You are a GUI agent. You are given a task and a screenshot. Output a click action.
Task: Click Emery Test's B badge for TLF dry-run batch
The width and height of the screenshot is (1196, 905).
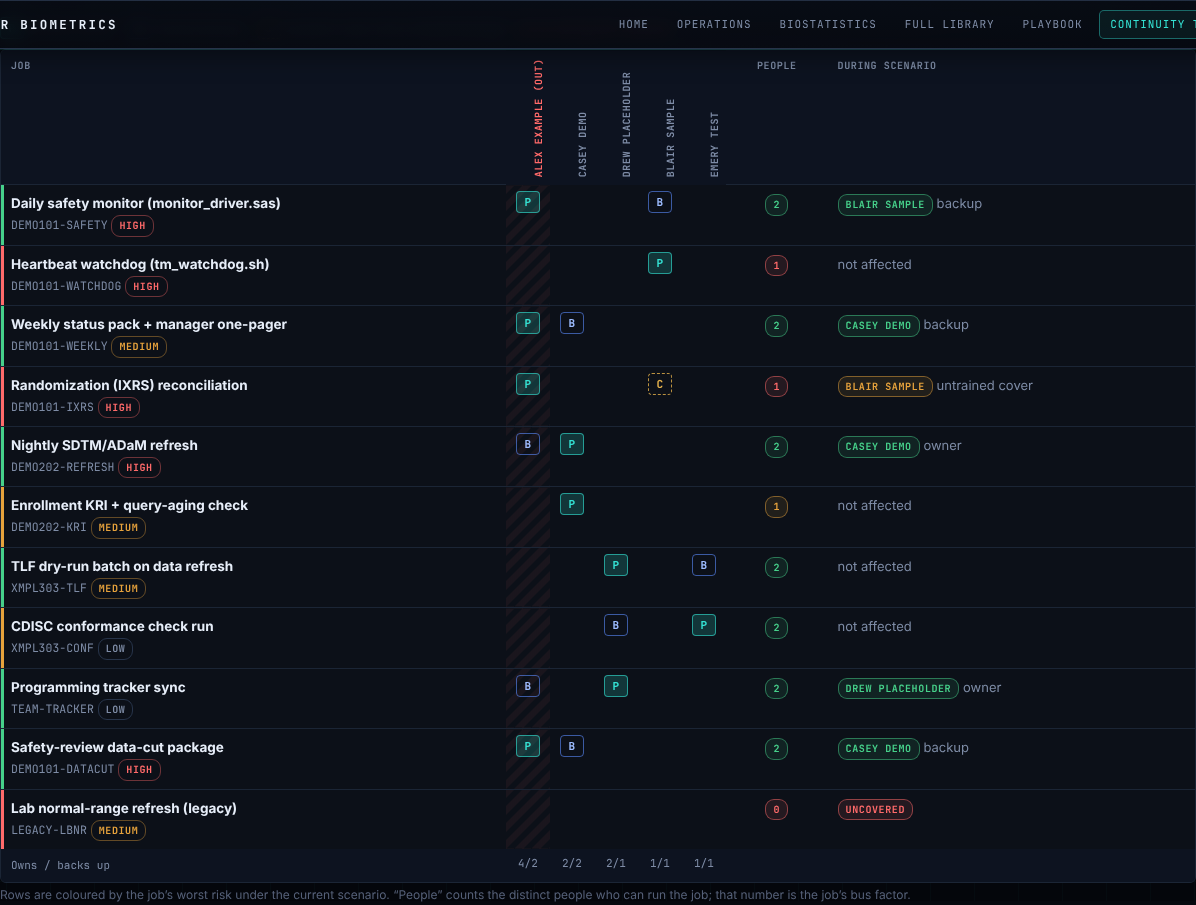tap(704, 565)
